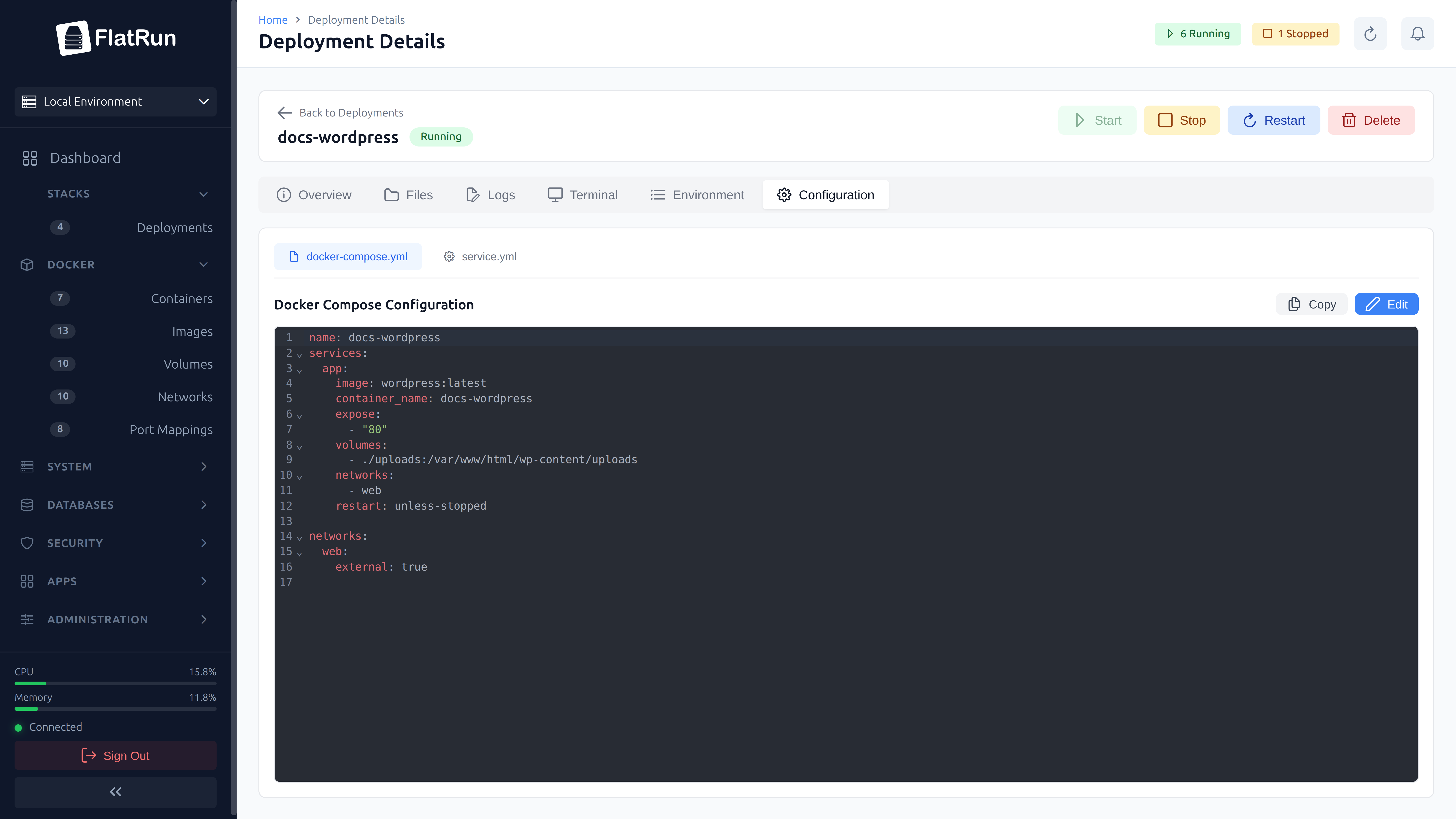Toggle the 1 Stopped filter
The width and height of the screenshot is (1456, 819).
pyautogui.click(x=1295, y=33)
